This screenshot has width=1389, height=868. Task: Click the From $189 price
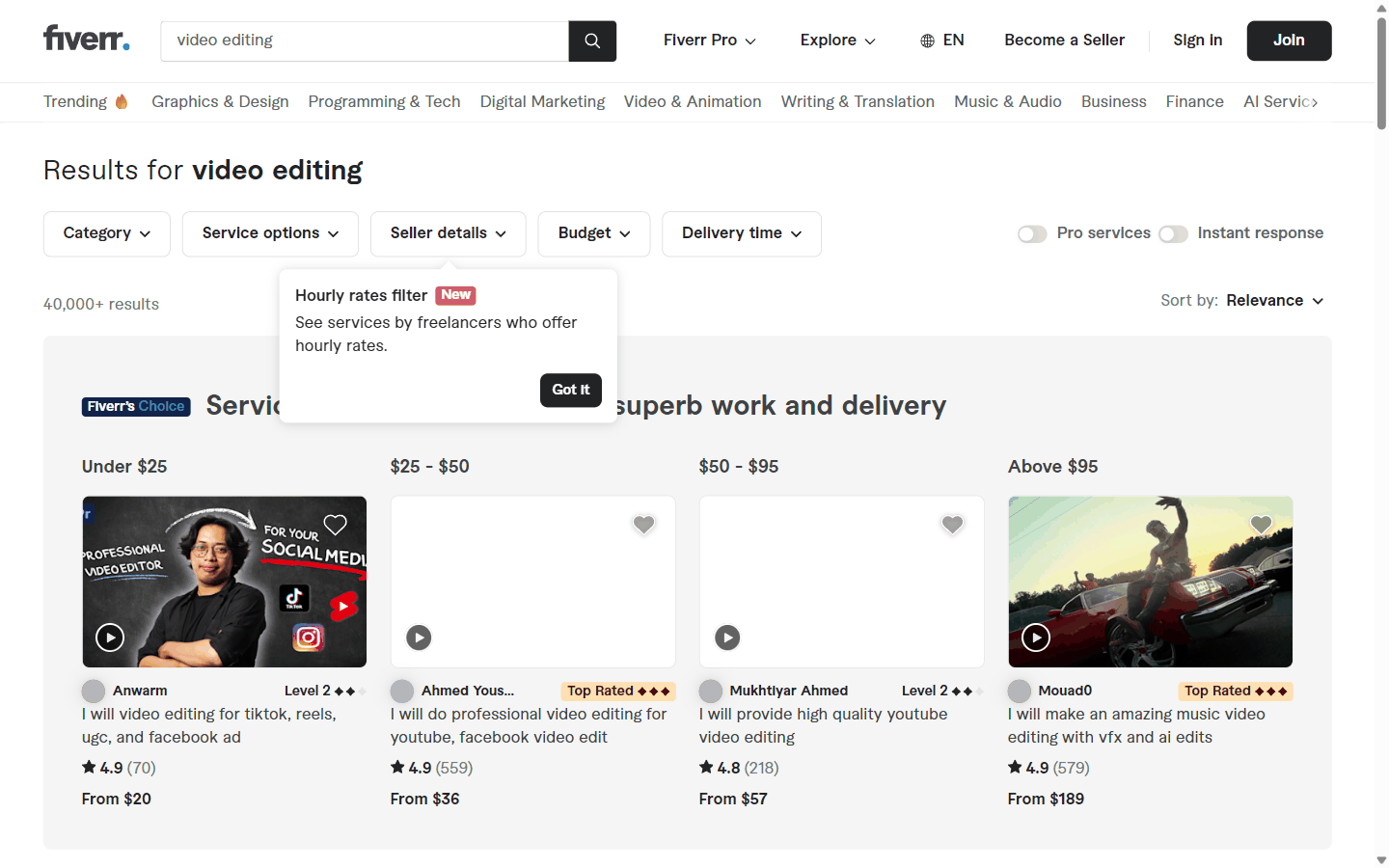(x=1046, y=800)
